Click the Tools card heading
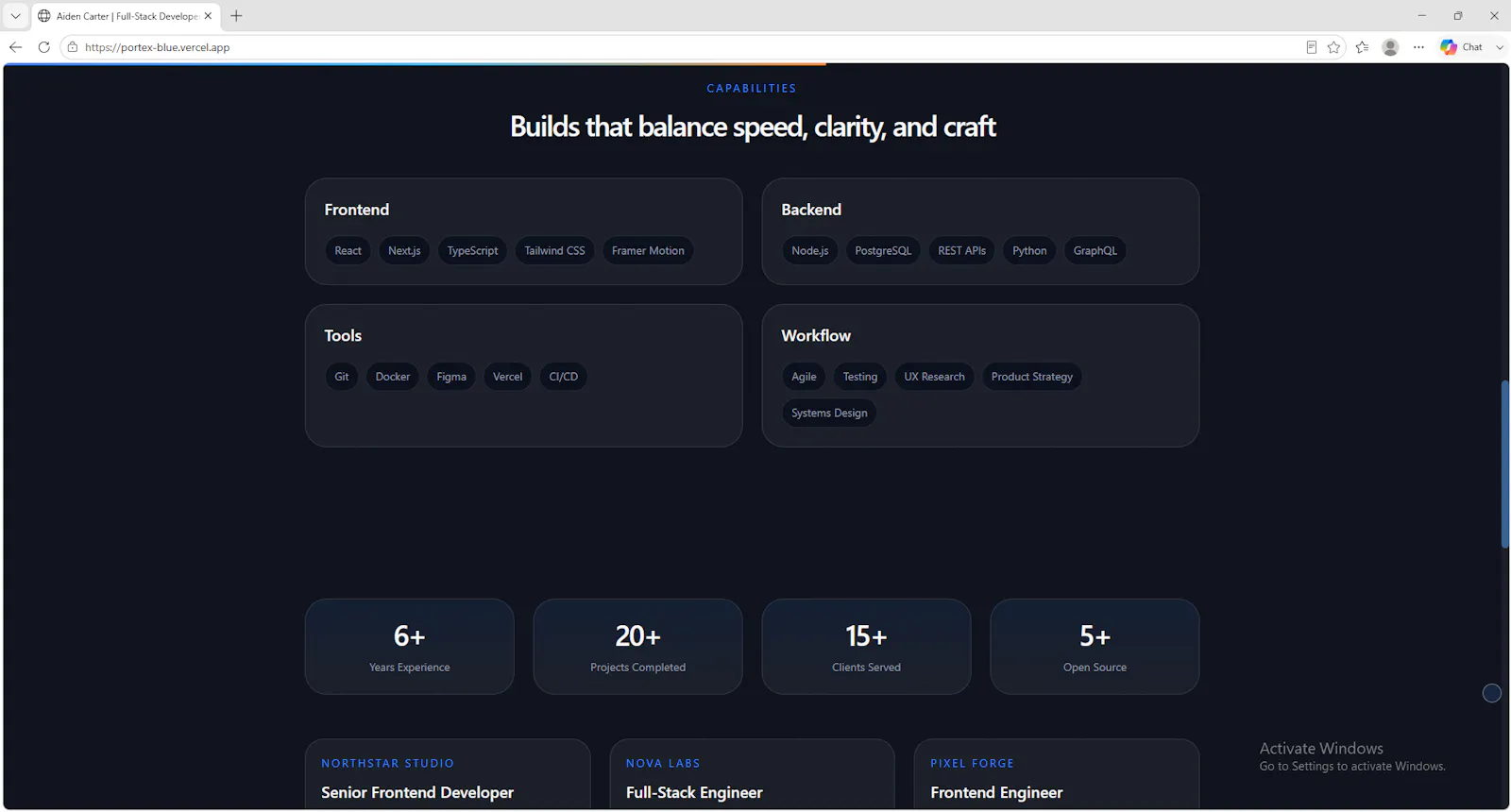1511x812 pixels. [343, 335]
